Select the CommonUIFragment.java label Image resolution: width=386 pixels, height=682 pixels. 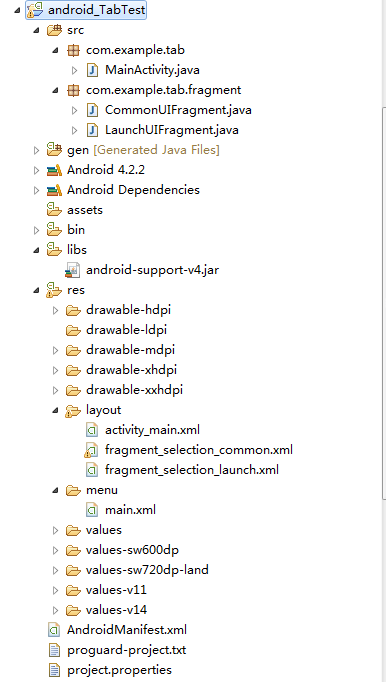tap(178, 110)
